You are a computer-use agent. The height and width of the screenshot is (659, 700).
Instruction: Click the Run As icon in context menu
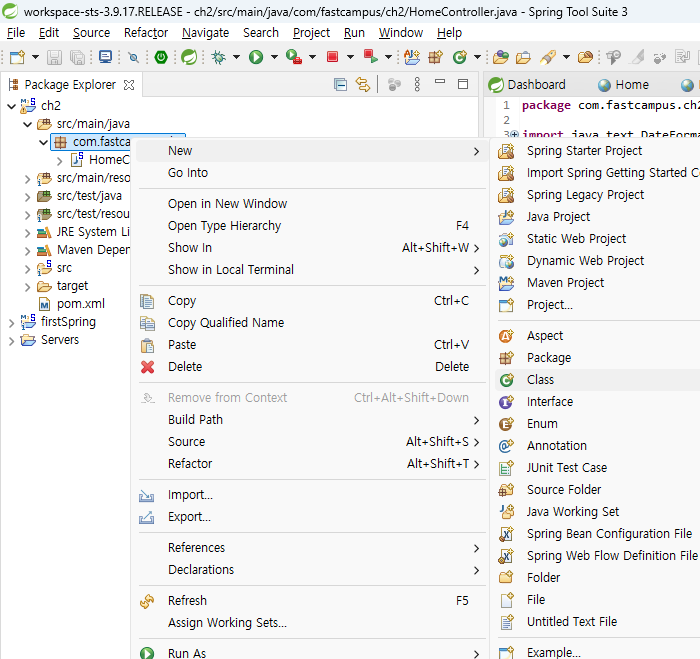tap(147, 653)
